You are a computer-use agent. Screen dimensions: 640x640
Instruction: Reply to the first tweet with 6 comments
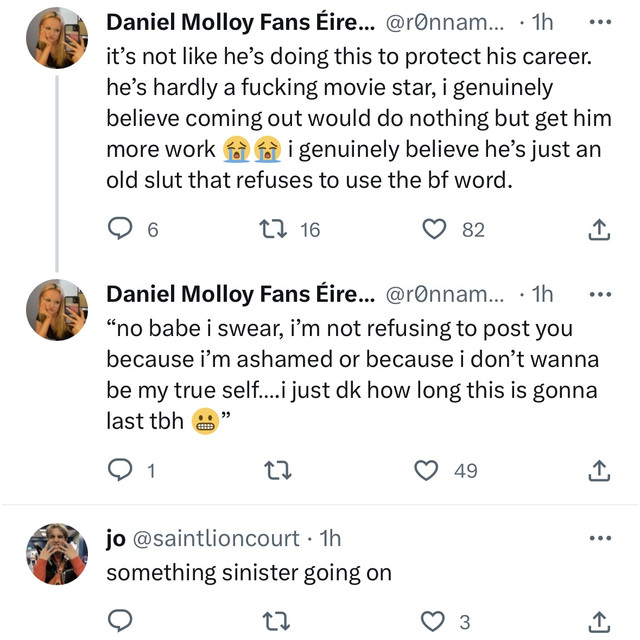120,229
